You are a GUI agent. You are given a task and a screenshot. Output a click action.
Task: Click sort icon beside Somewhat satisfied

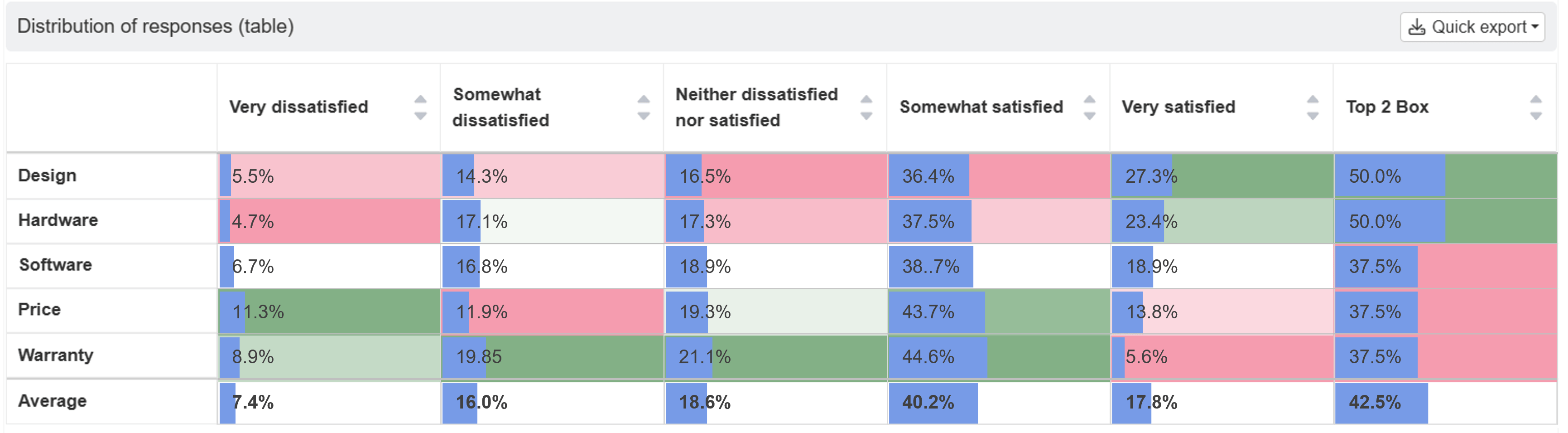pyautogui.click(x=1090, y=107)
